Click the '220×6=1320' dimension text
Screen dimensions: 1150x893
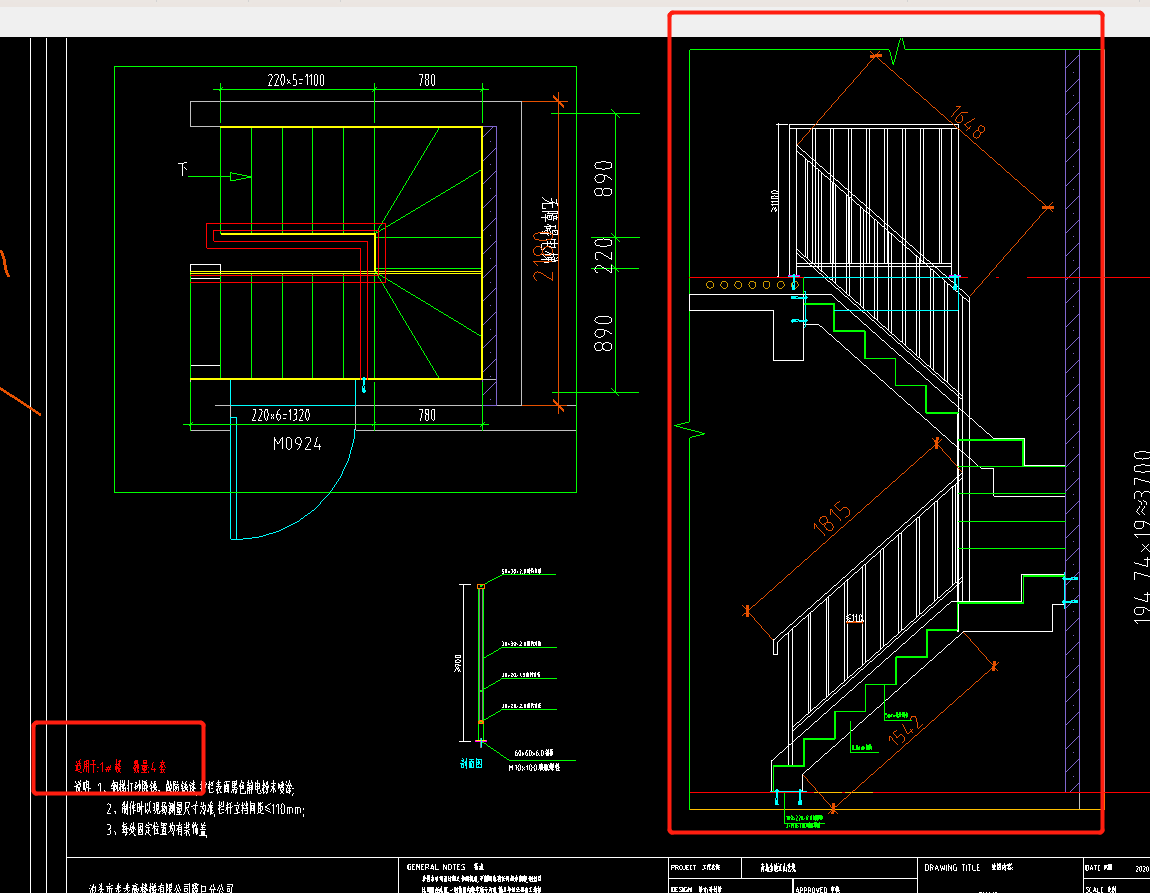click(281, 415)
